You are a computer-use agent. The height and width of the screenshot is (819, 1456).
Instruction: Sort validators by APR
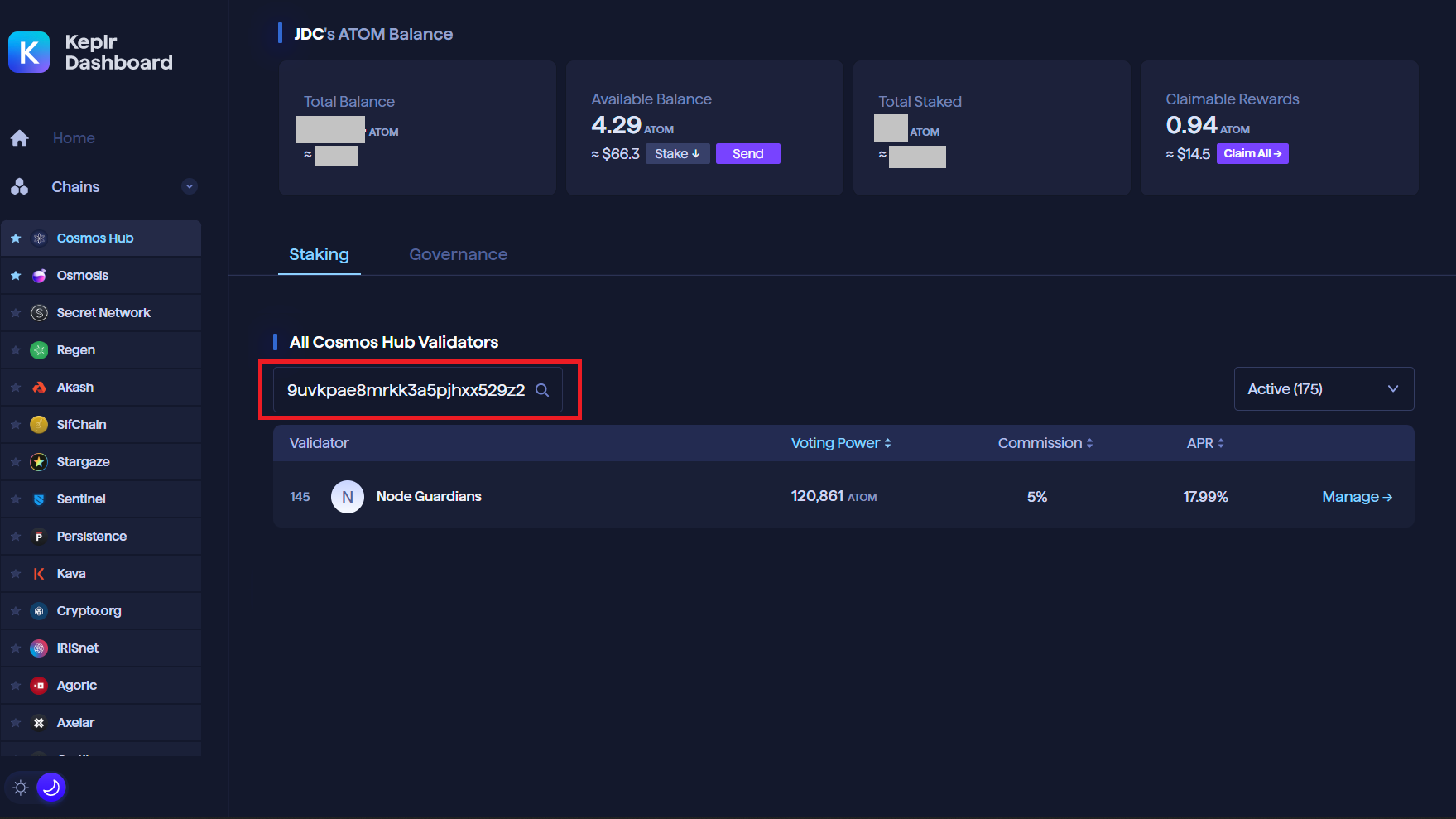tap(1205, 443)
